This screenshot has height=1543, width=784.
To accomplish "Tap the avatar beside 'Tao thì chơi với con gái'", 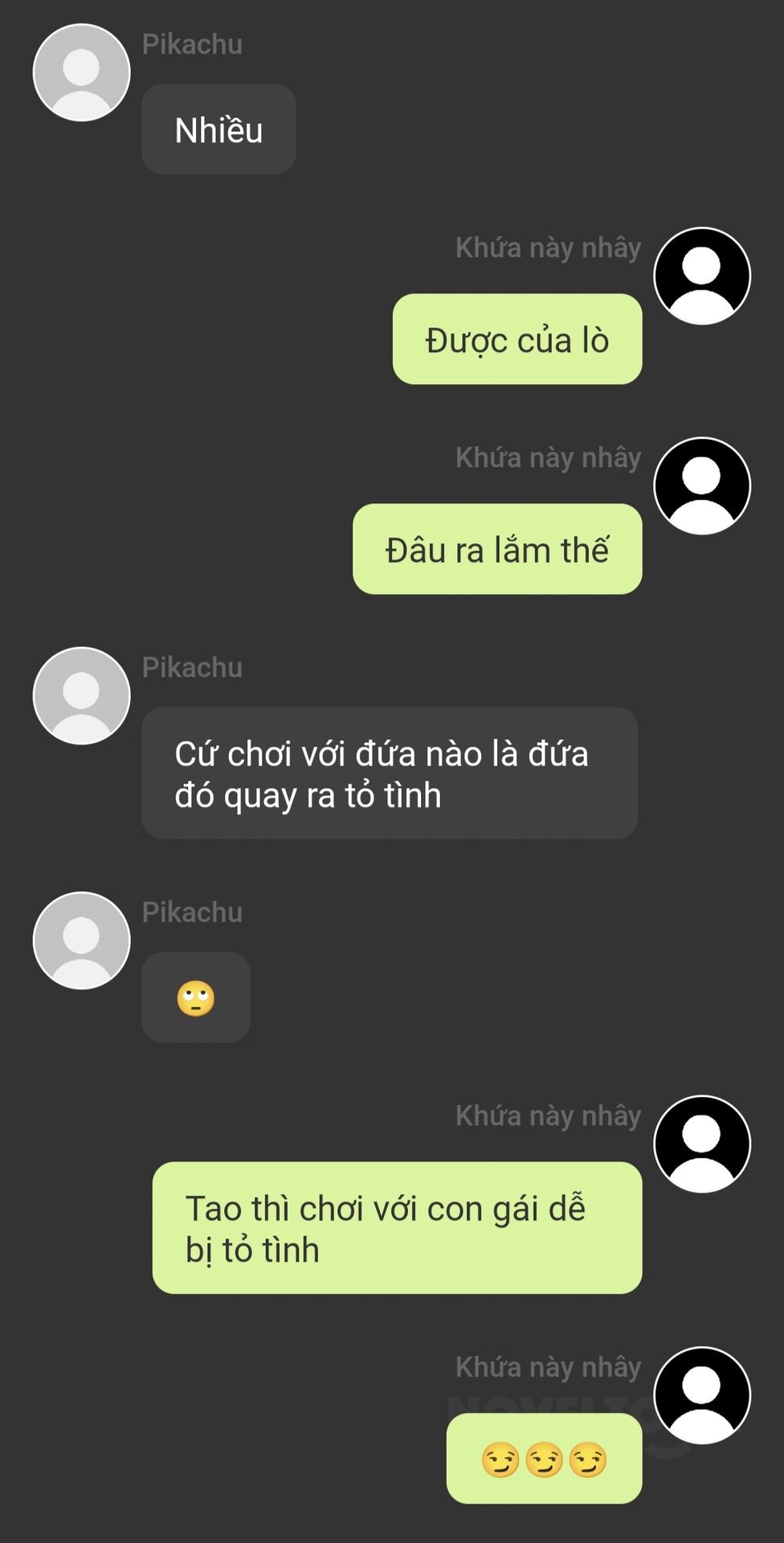I will (x=702, y=1144).
